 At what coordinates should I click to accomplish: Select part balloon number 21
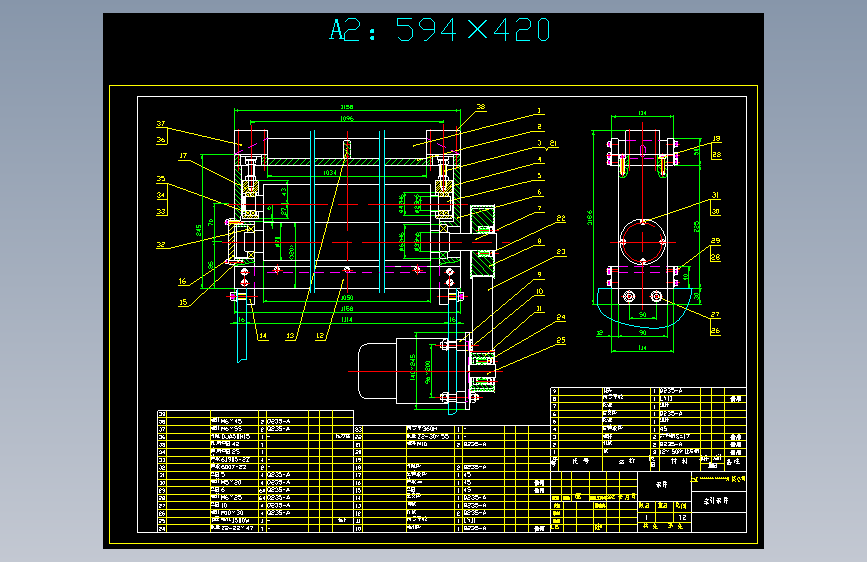click(553, 143)
